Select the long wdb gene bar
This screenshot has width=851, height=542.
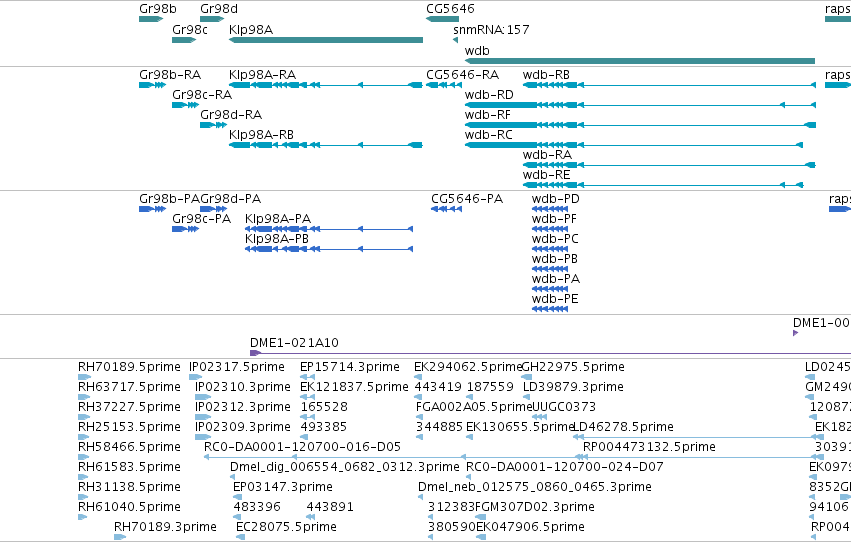[640, 61]
